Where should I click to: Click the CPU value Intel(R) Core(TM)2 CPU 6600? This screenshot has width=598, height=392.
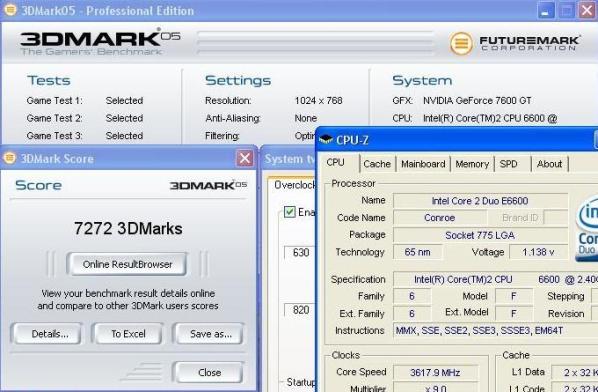point(490,118)
